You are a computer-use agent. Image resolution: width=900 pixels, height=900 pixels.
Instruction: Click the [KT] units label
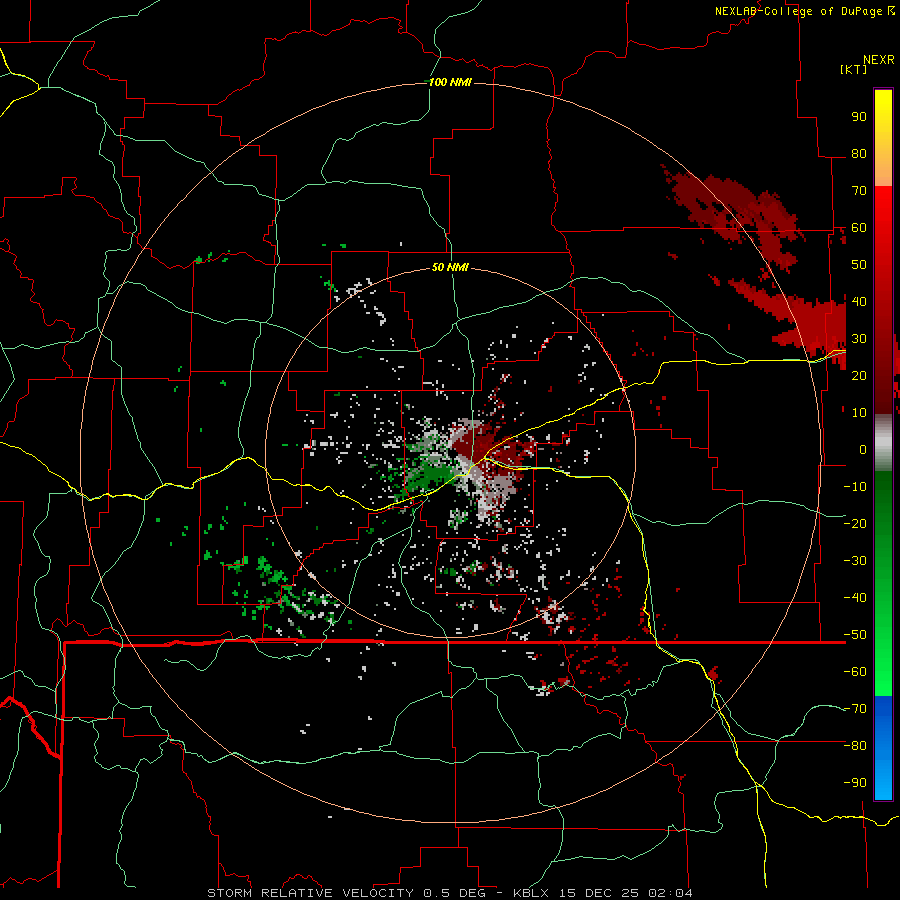[853, 69]
